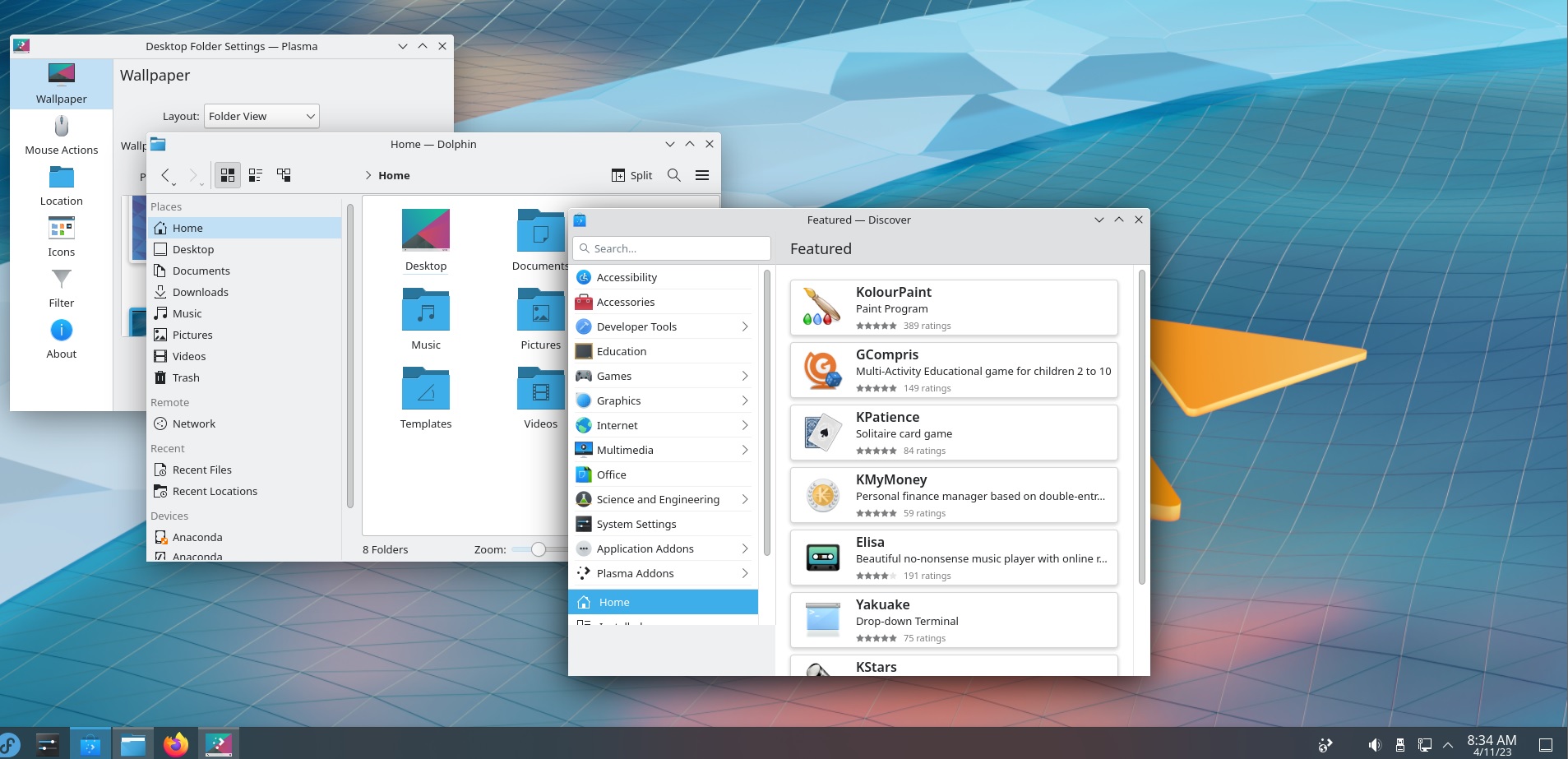Toggle Split view in Dolphin

[631, 175]
